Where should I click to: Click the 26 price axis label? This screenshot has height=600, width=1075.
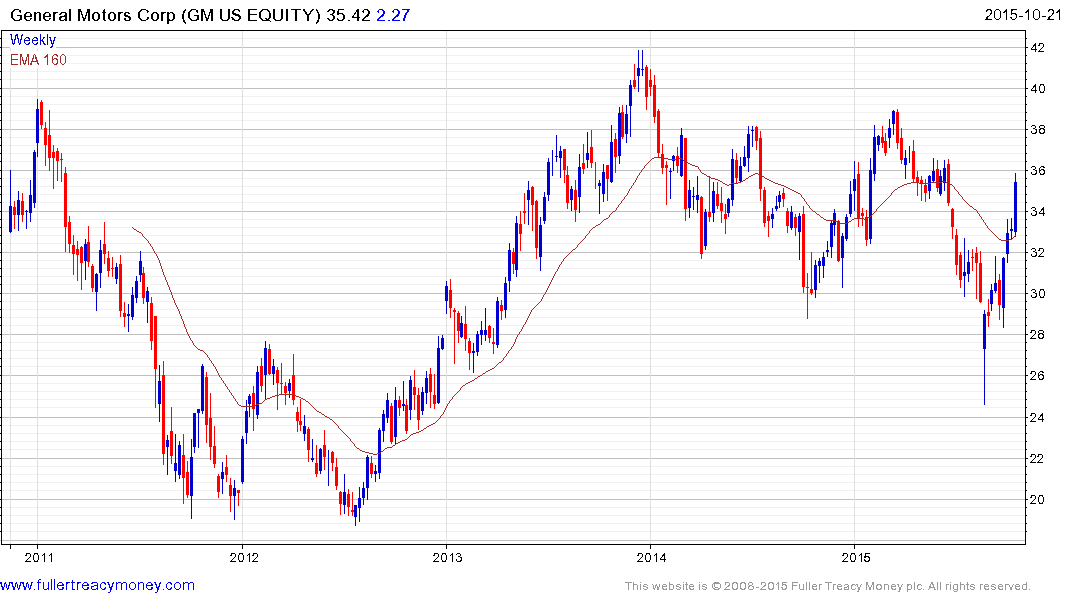[x=1038, y=376]
